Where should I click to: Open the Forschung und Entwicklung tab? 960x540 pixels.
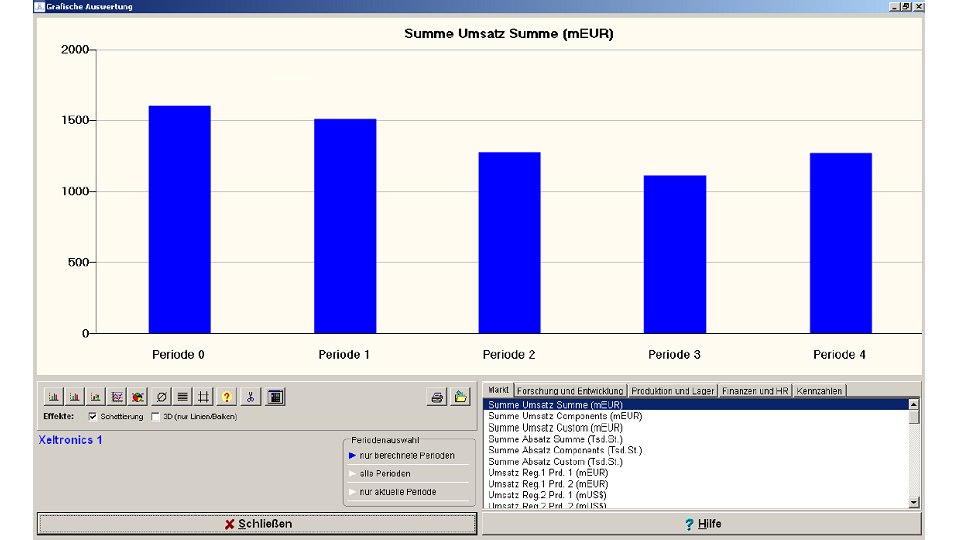click(570, 391)
